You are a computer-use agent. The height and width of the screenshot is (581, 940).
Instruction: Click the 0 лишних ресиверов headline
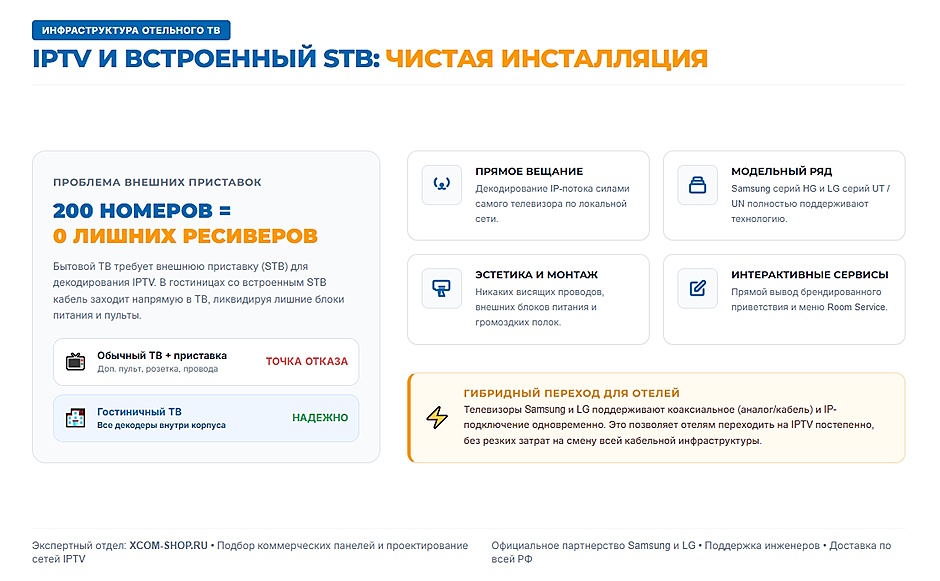pyautogui.click(x=185, y=236)
